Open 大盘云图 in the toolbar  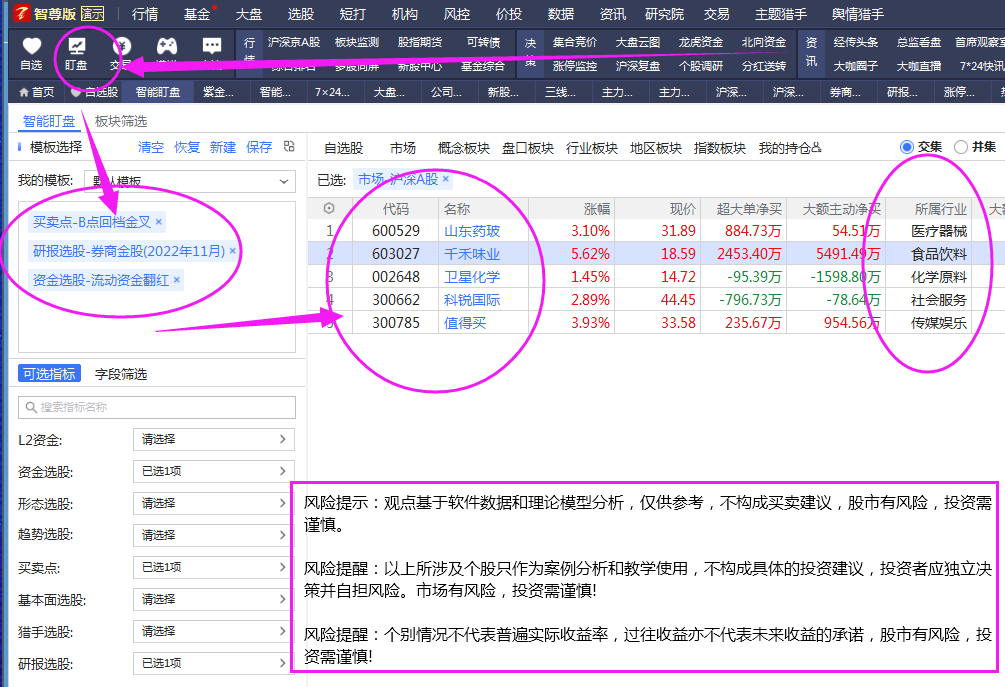(x=638, y=42)
